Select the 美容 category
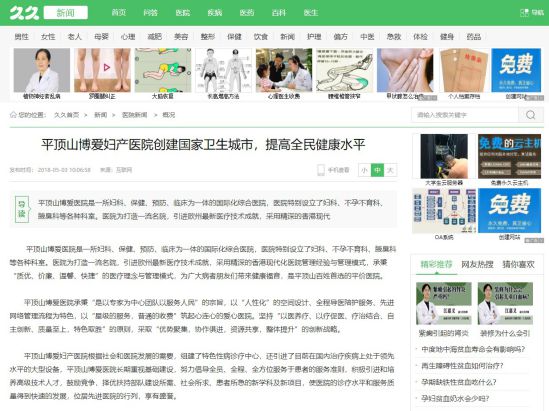This screenshot has height=411, width=549. point(181,36)
